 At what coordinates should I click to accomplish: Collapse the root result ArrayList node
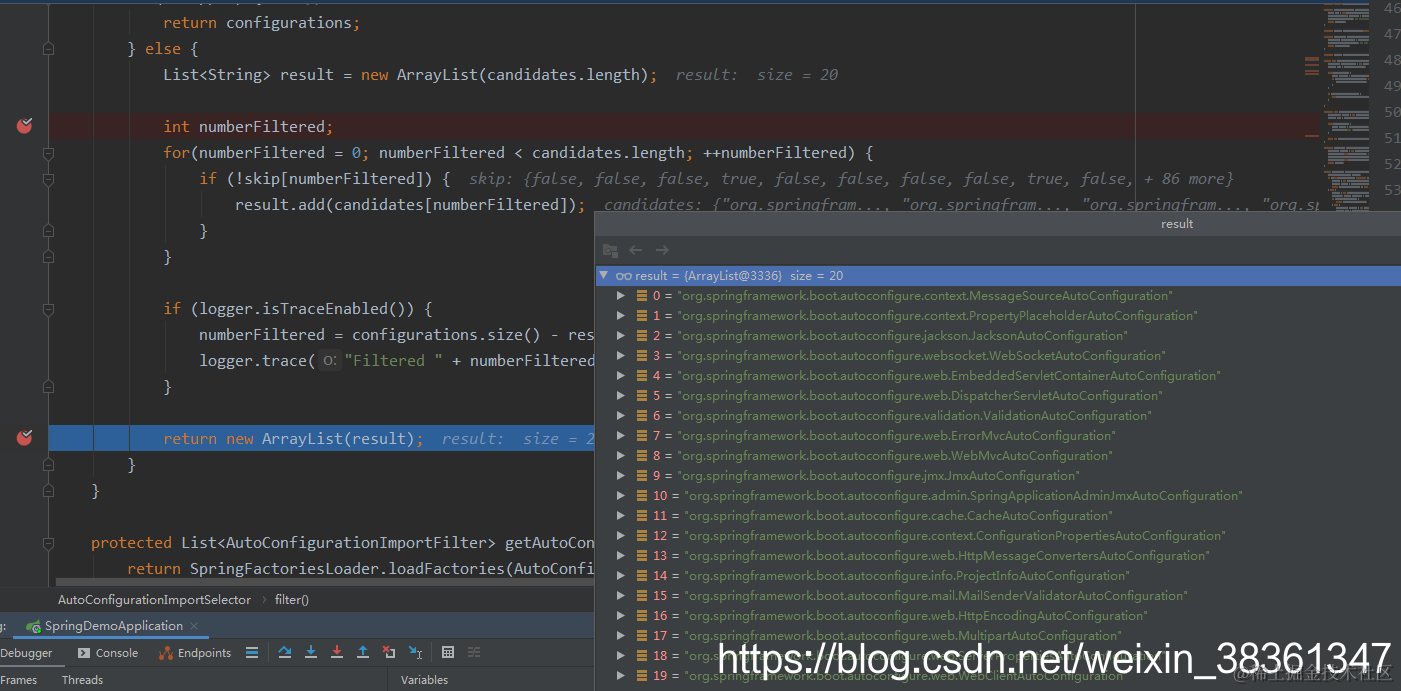click(x=603, y=275)
